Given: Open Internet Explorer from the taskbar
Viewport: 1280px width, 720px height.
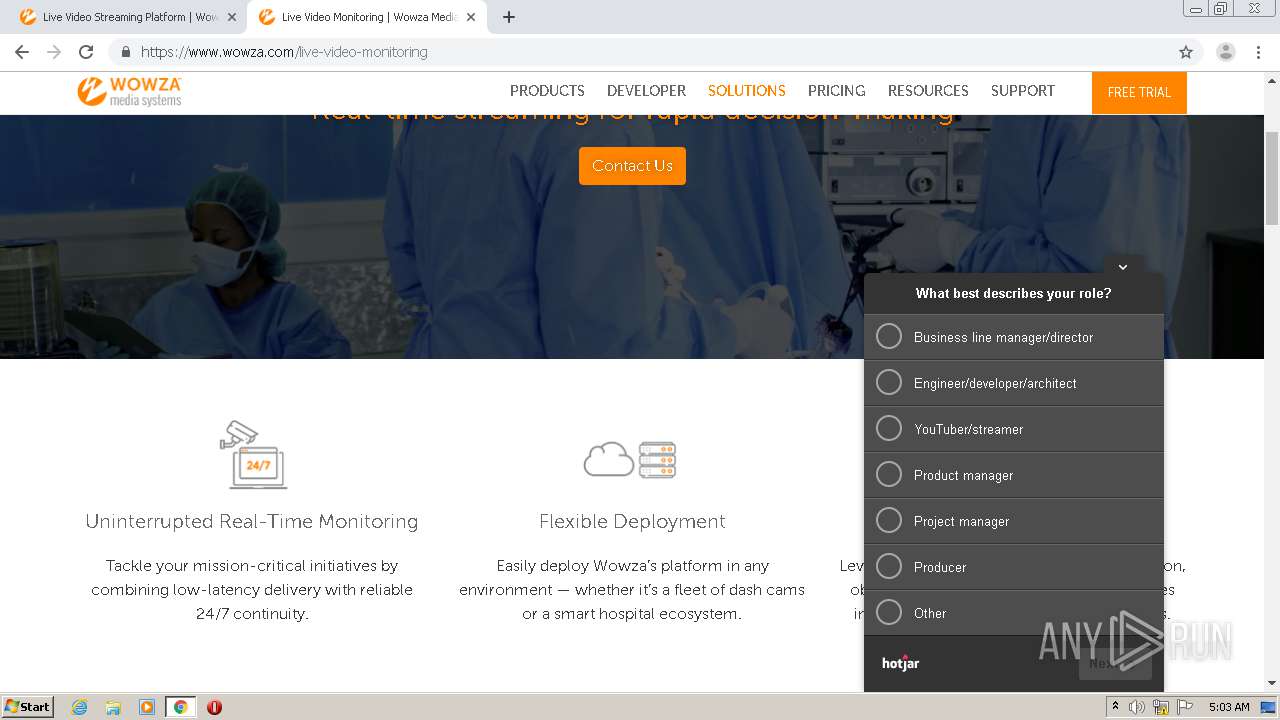Looking at the screenshot, I should (x=79, y=707).
